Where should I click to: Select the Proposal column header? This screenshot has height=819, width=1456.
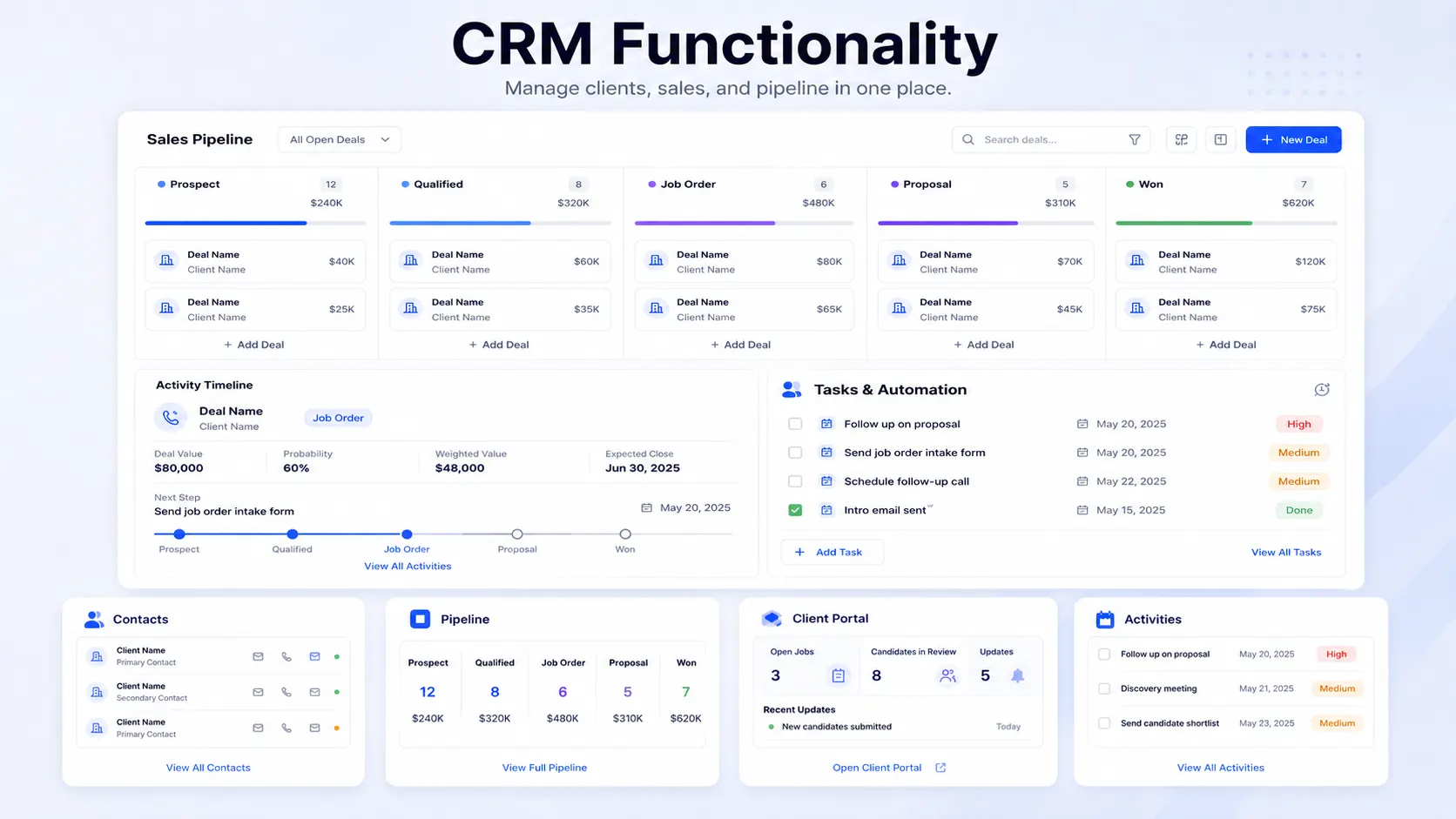click(x=927, y=185)
